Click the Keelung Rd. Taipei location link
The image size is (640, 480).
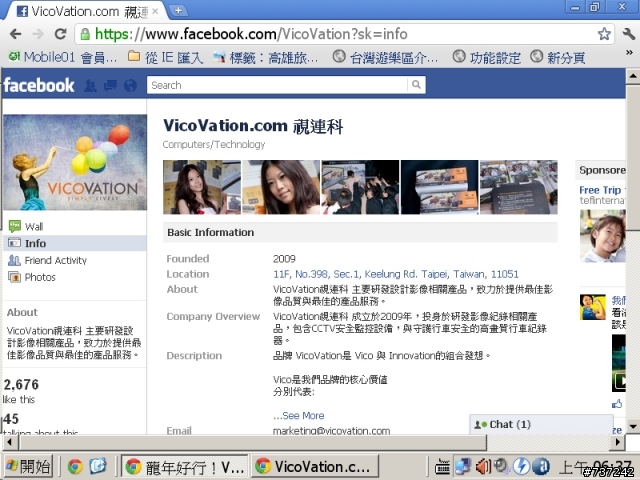point(396,274)
